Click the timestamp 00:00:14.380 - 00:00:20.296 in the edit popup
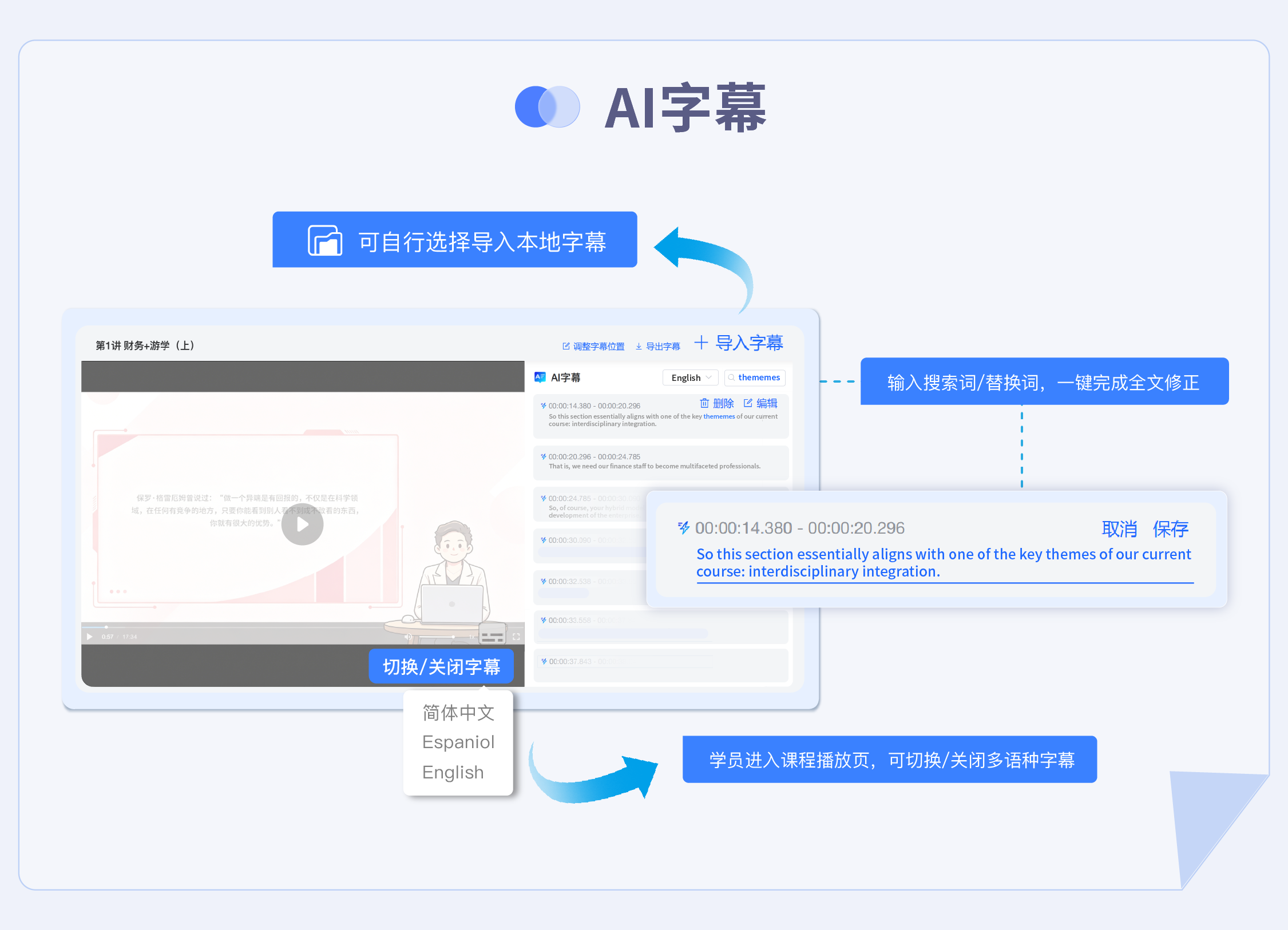1288x930 pixels. pos(800,528)
